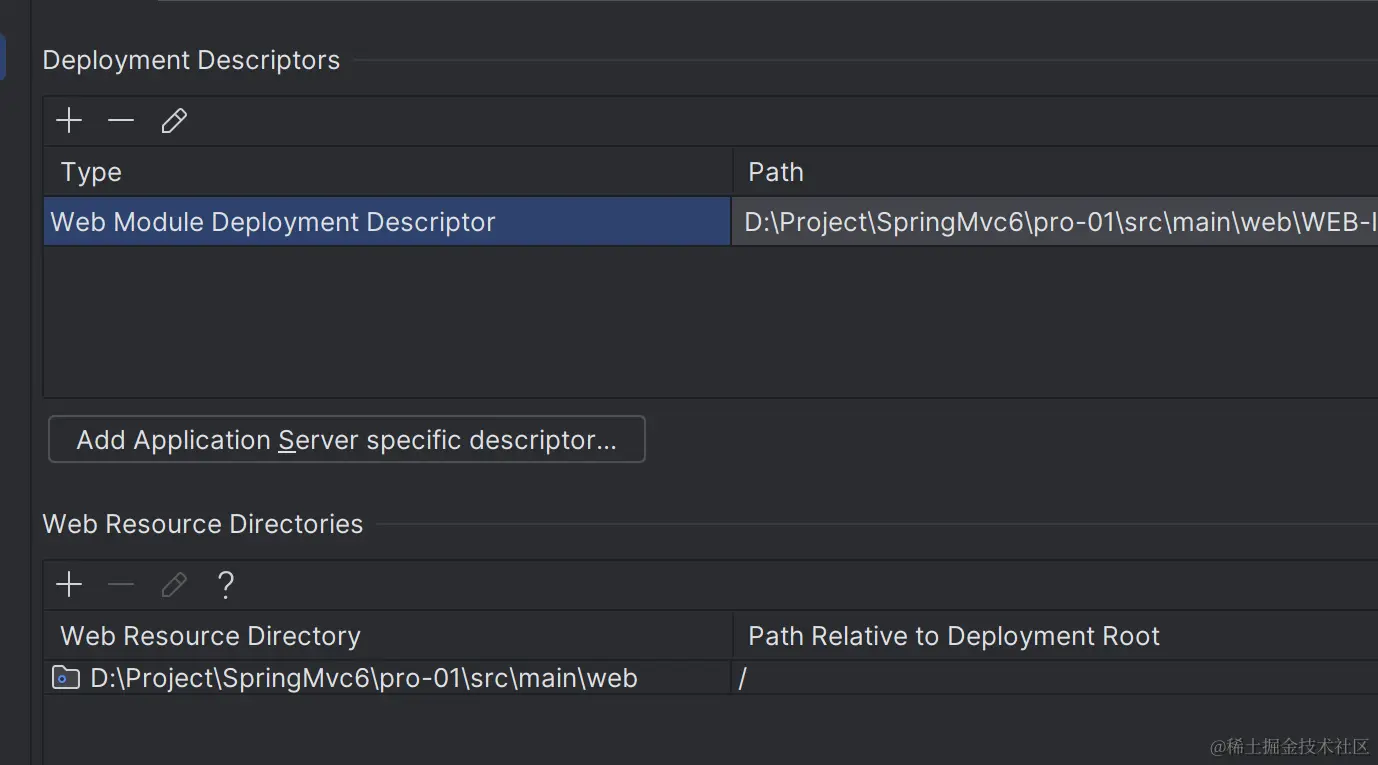Click the folder icon in the resource directory row

click(66, 678)
